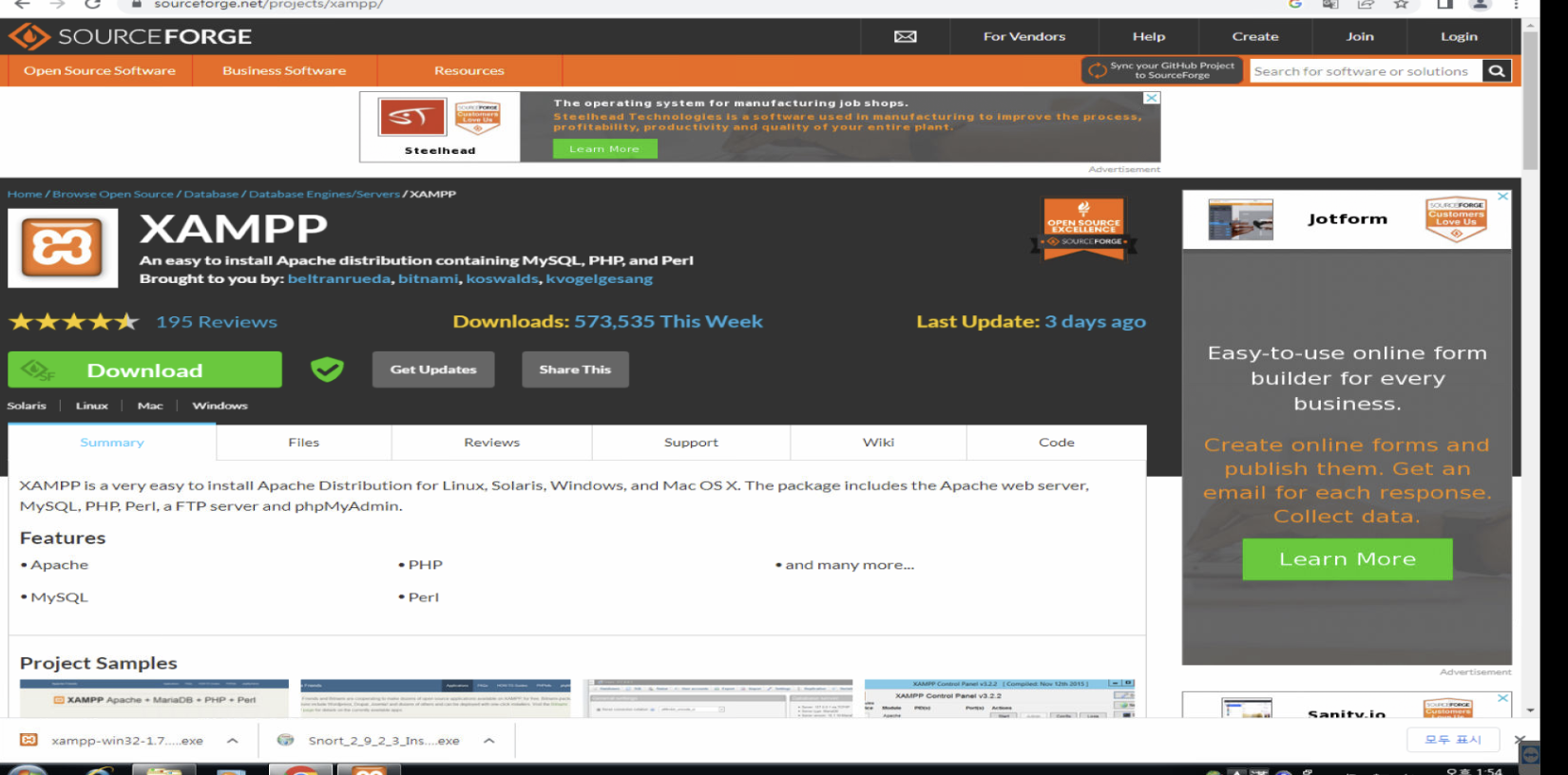This screenshot has height=775, width=1568.
Task: Click the Share This button
Action: 575,369
